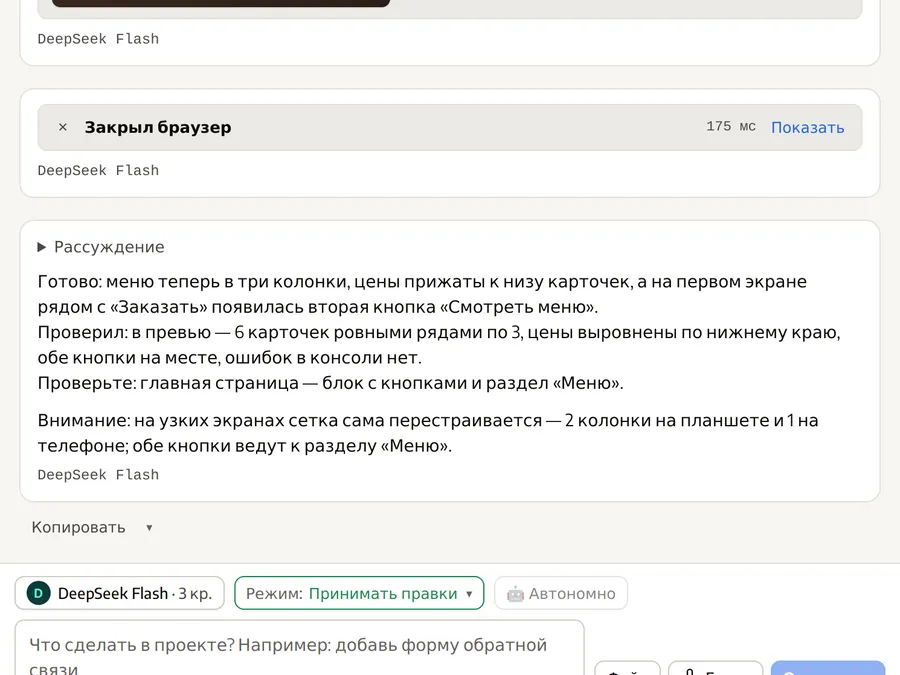This screenshot has height=675, width=900.
Task: Expand the 'Рассуждение' disclosure section
Action: coord(100,247)
